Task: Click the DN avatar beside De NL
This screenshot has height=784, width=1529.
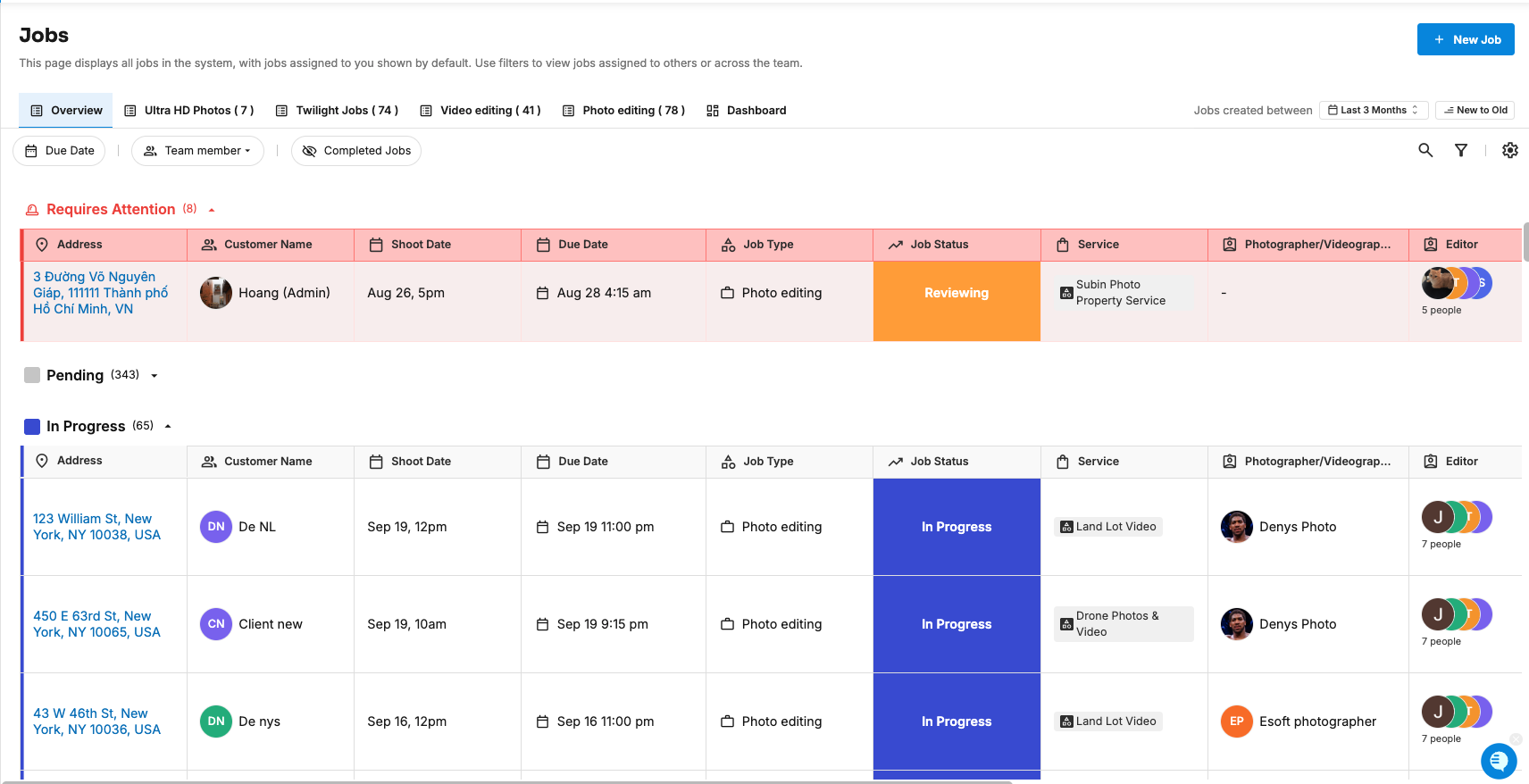Action: tap(216, 527)
